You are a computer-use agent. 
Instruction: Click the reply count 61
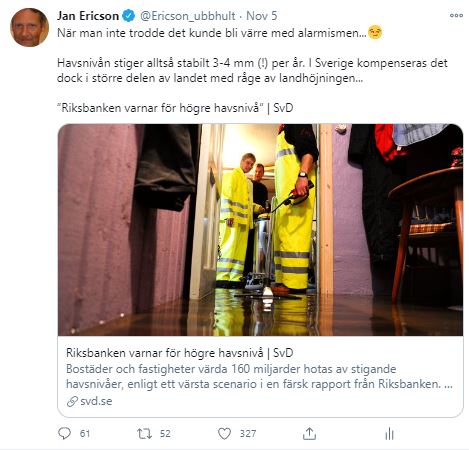[x=85, y=434]
